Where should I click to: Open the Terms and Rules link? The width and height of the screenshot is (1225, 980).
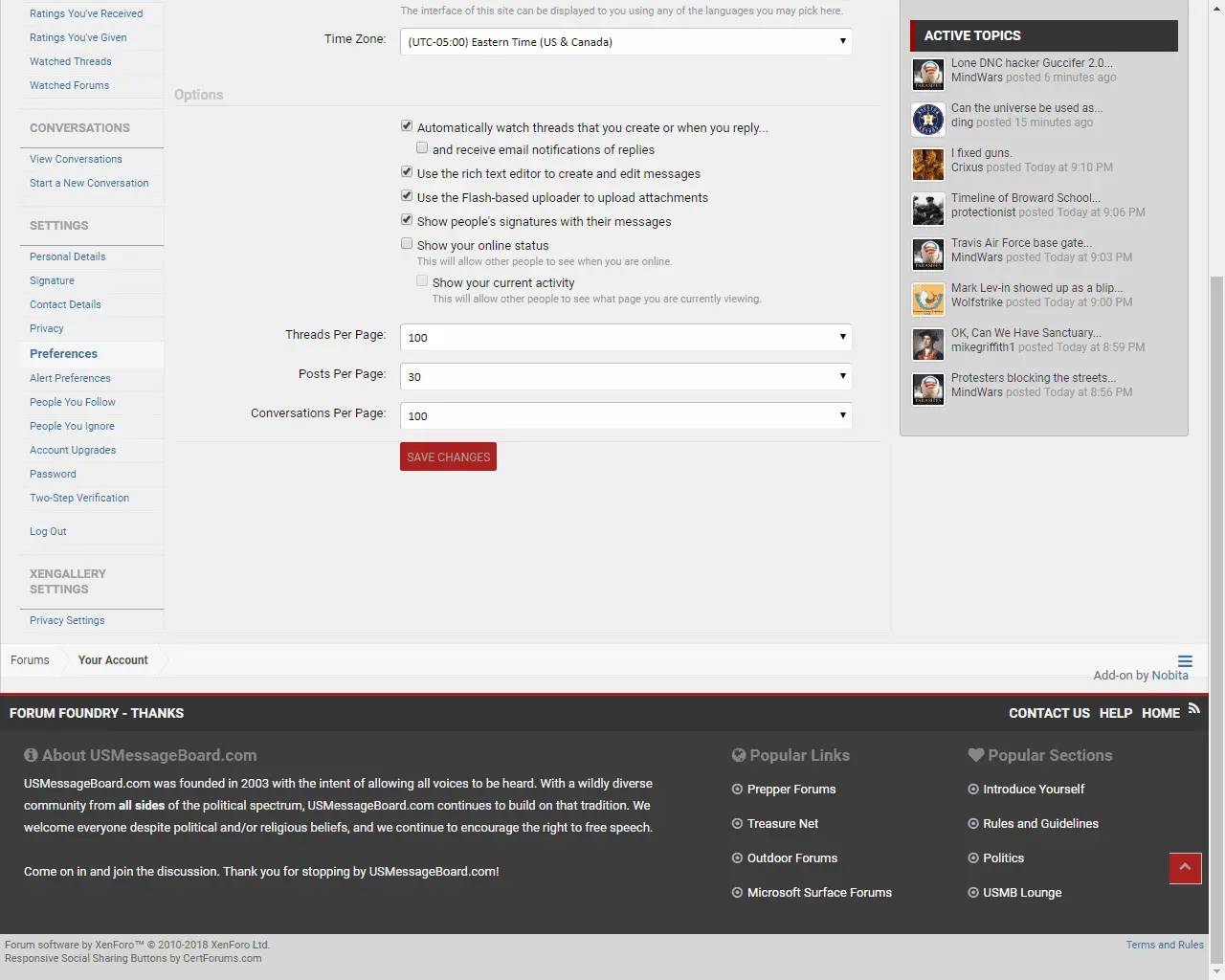point(1164,945)
